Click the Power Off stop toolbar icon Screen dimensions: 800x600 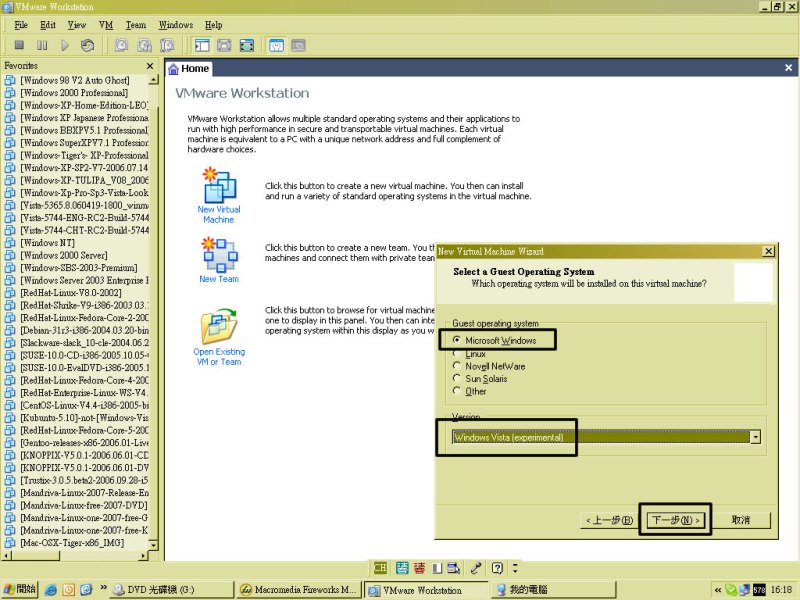[19, 45]
